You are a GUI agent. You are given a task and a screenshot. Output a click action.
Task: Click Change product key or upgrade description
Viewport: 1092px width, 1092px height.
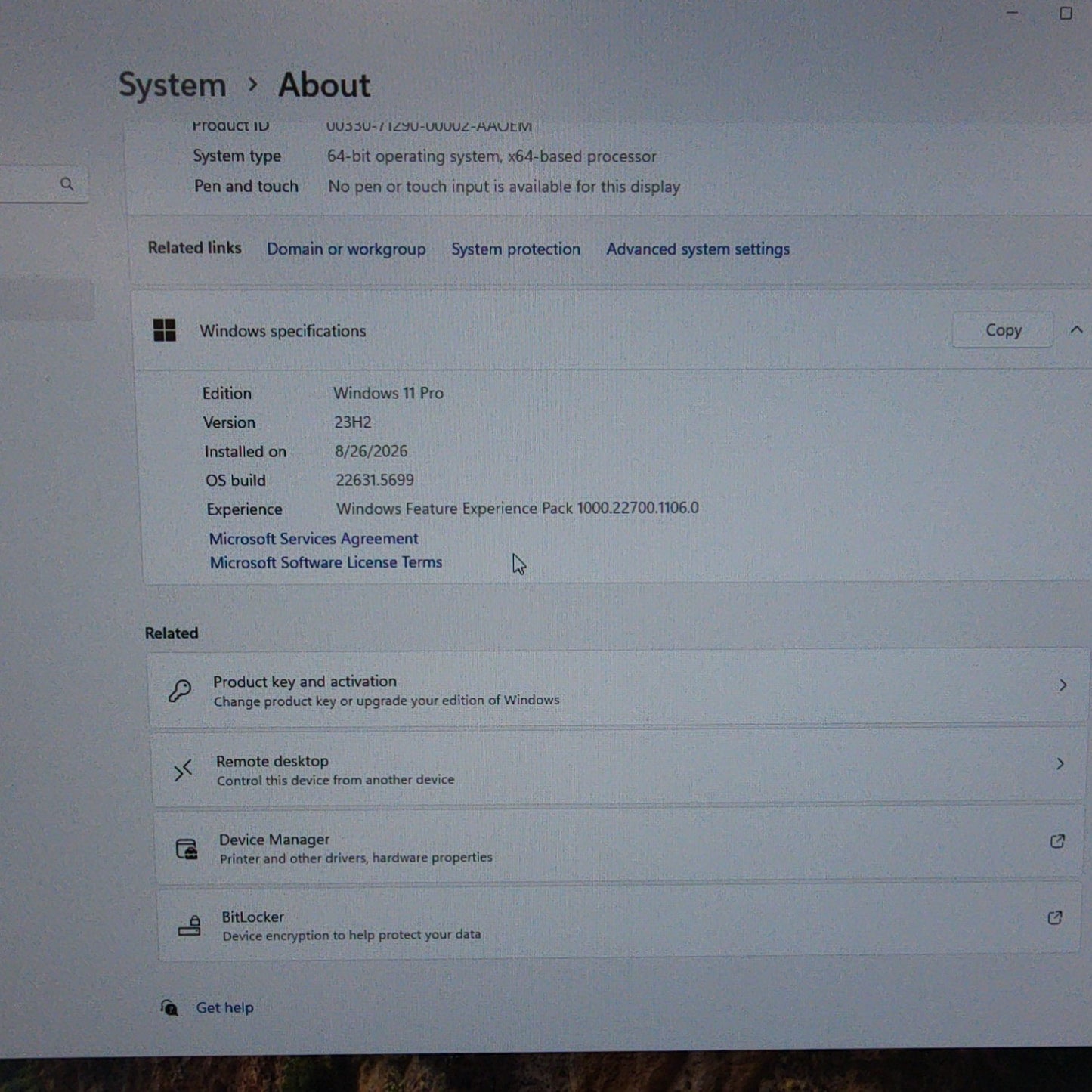[386, 701]
